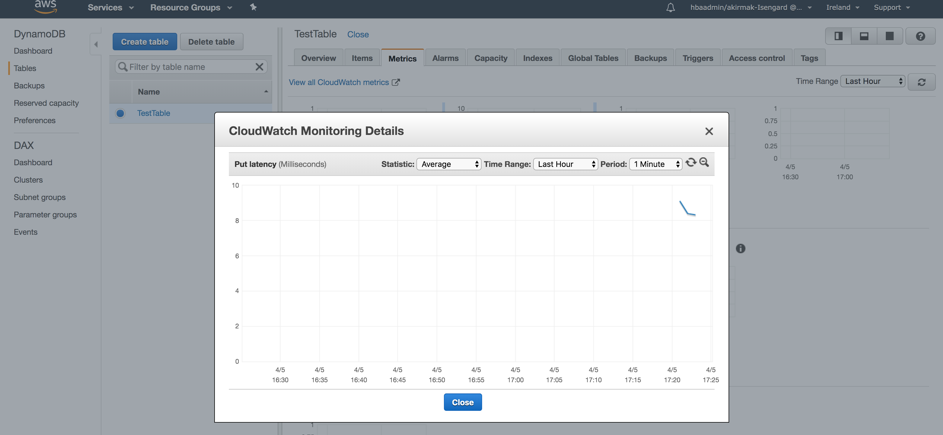Sort tables by Name column
The image size is (943, 435).
point(201,92)
